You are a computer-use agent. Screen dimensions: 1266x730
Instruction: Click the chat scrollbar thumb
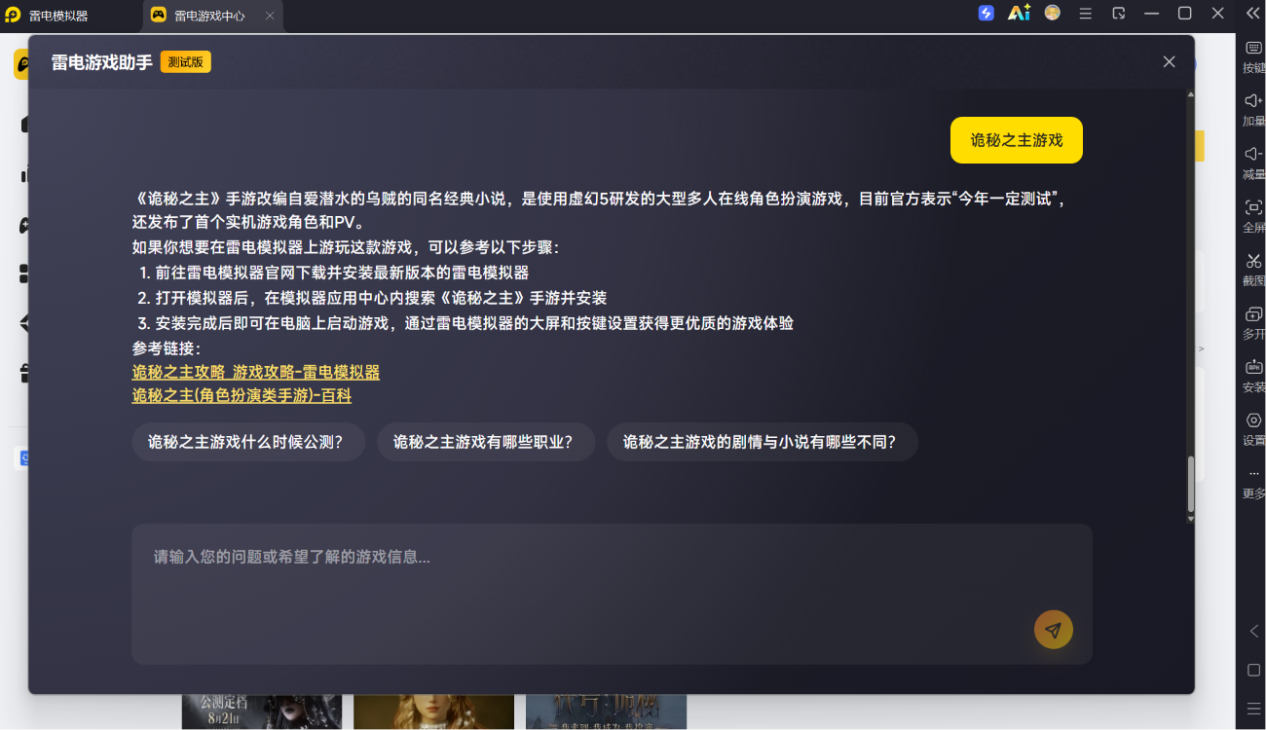coord(1190,484)
